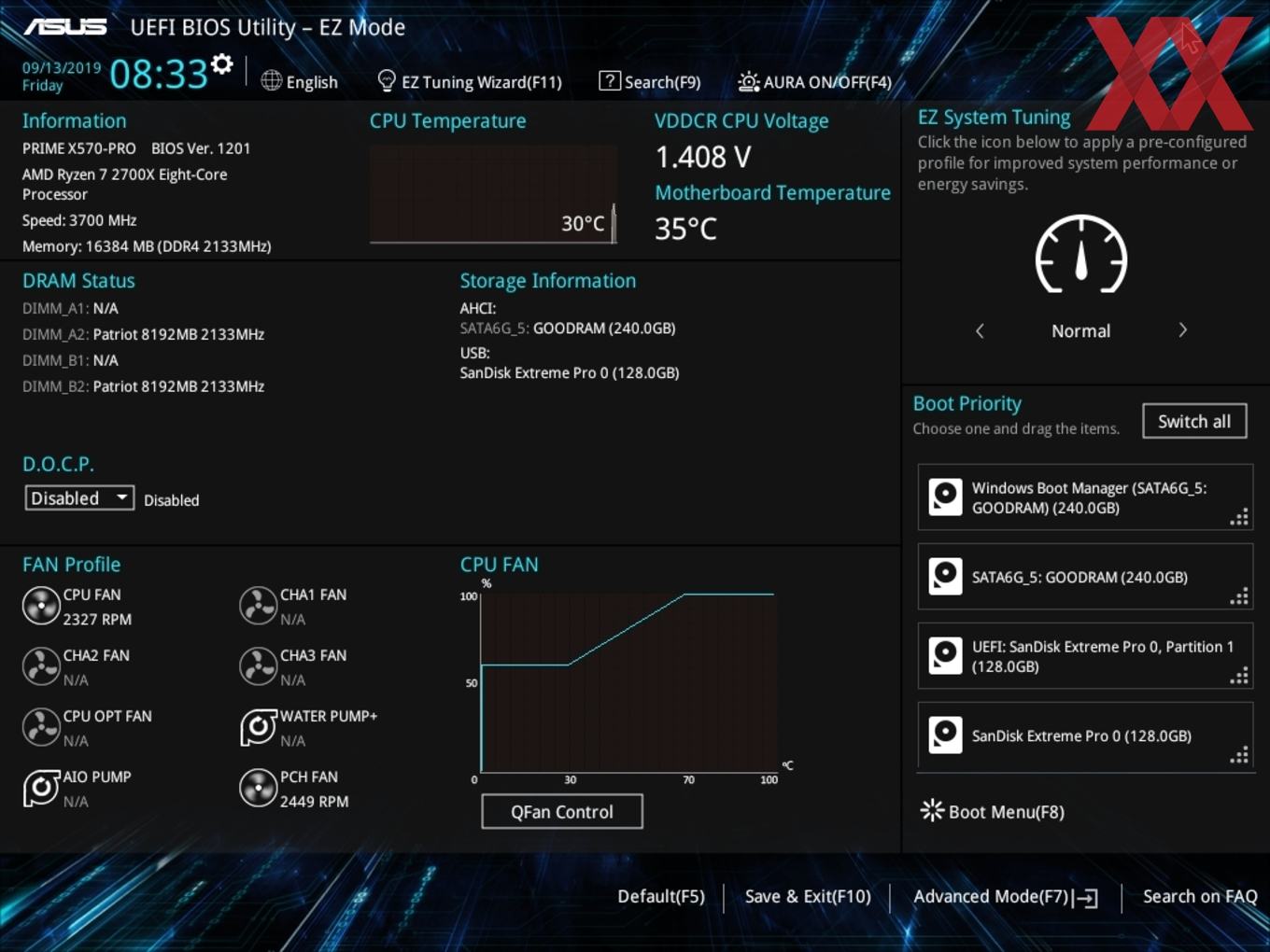Screen dimensions: 1270x952
Task: Click Speed: 3700 MHz text
Action: pos(79,220)
